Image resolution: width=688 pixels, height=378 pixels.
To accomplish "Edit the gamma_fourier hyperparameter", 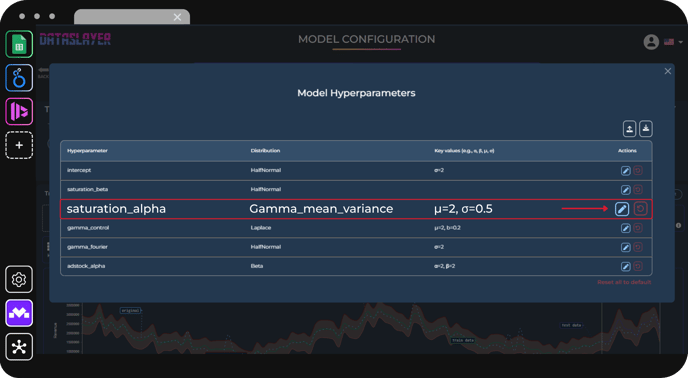I will pos(626,247).
